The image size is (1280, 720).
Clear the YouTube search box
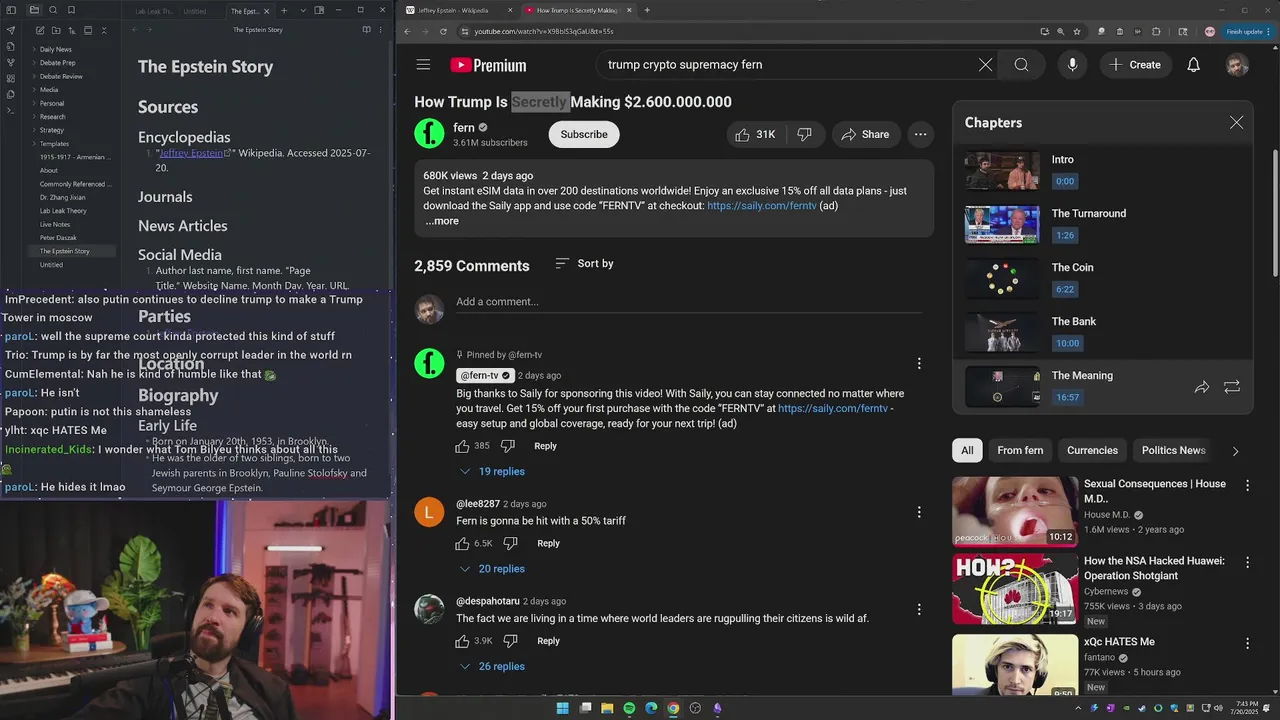coord(985,65)
